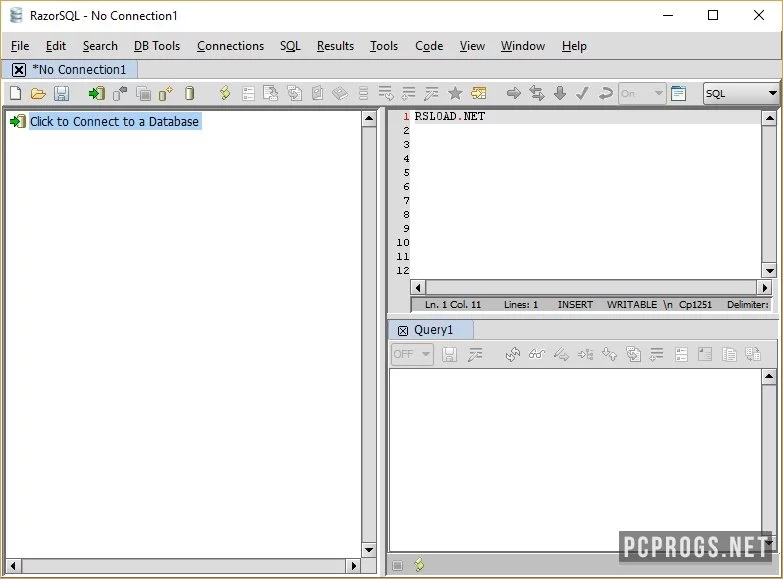The width and height of the screenshot is (783, 579).
Task: Click the curved arrow rollback icon
Action: pyautogui.click(x=605, y=93)
